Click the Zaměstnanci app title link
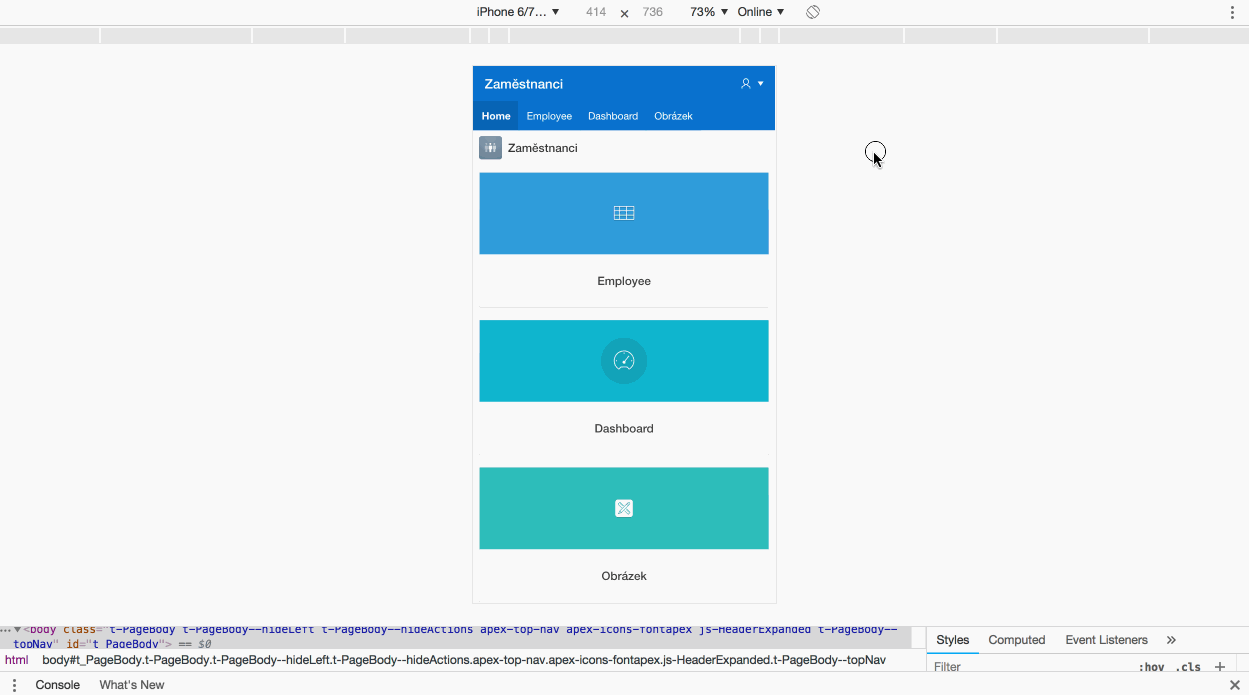 pos(523,84)
